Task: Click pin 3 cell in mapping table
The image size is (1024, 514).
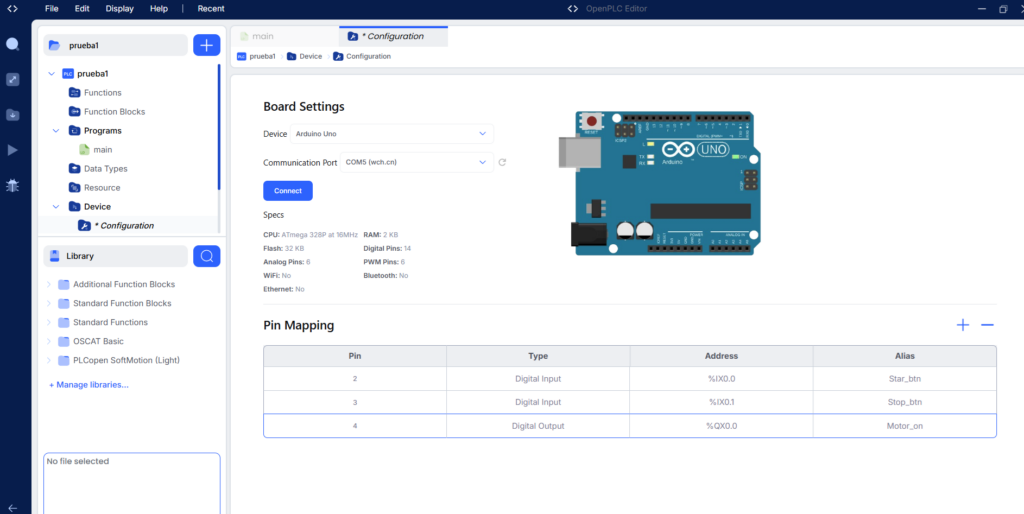Action: pos(355,402)
